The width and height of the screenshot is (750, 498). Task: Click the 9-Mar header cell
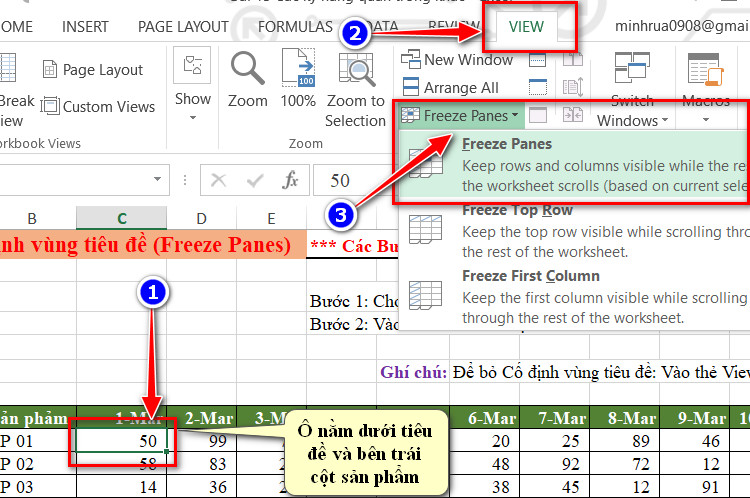click(x=695, y=418)
